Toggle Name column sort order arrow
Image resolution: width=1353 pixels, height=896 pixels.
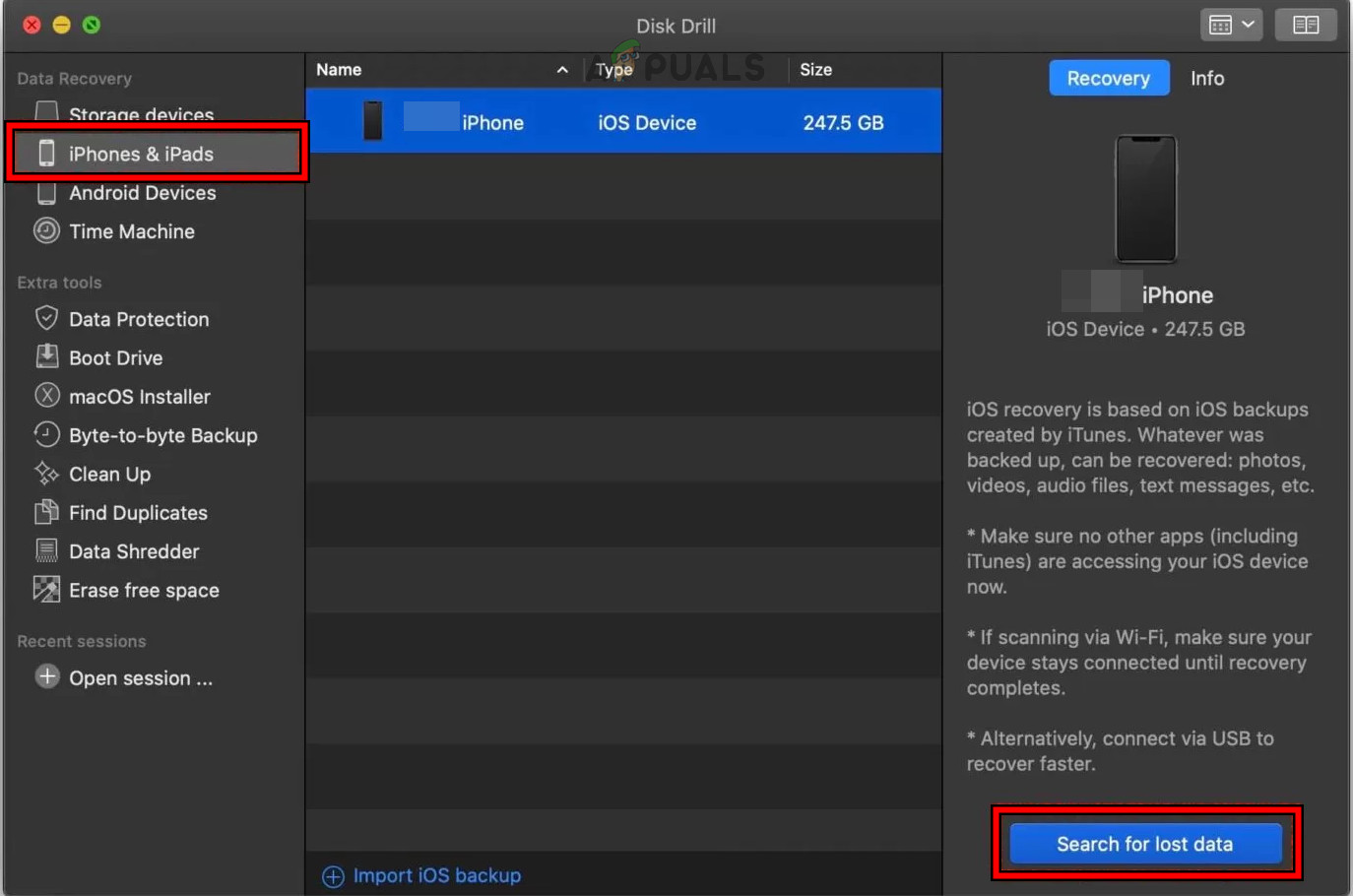[x=562, y=70]
